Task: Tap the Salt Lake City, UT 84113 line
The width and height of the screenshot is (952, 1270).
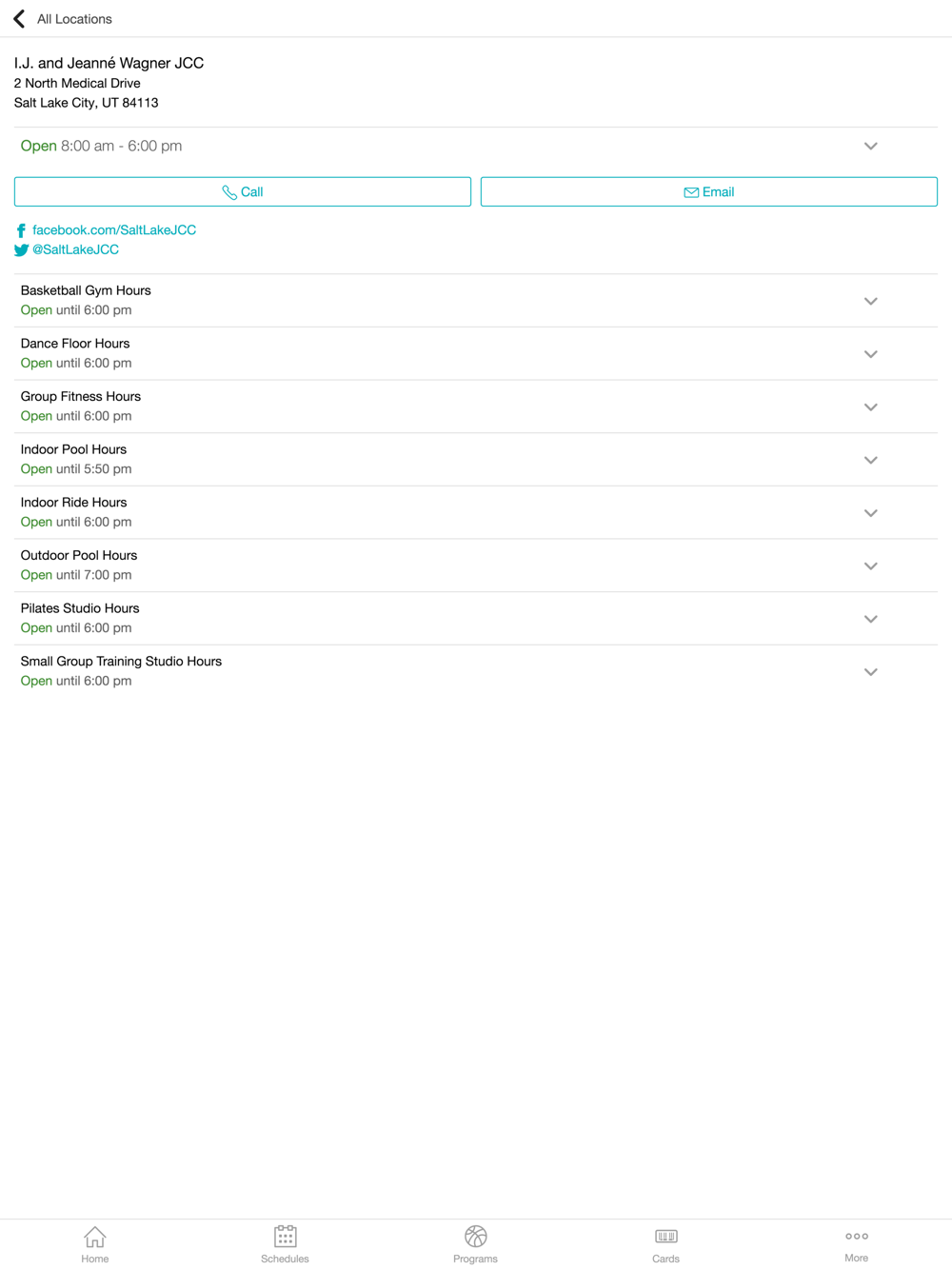Action: (86, 103)
